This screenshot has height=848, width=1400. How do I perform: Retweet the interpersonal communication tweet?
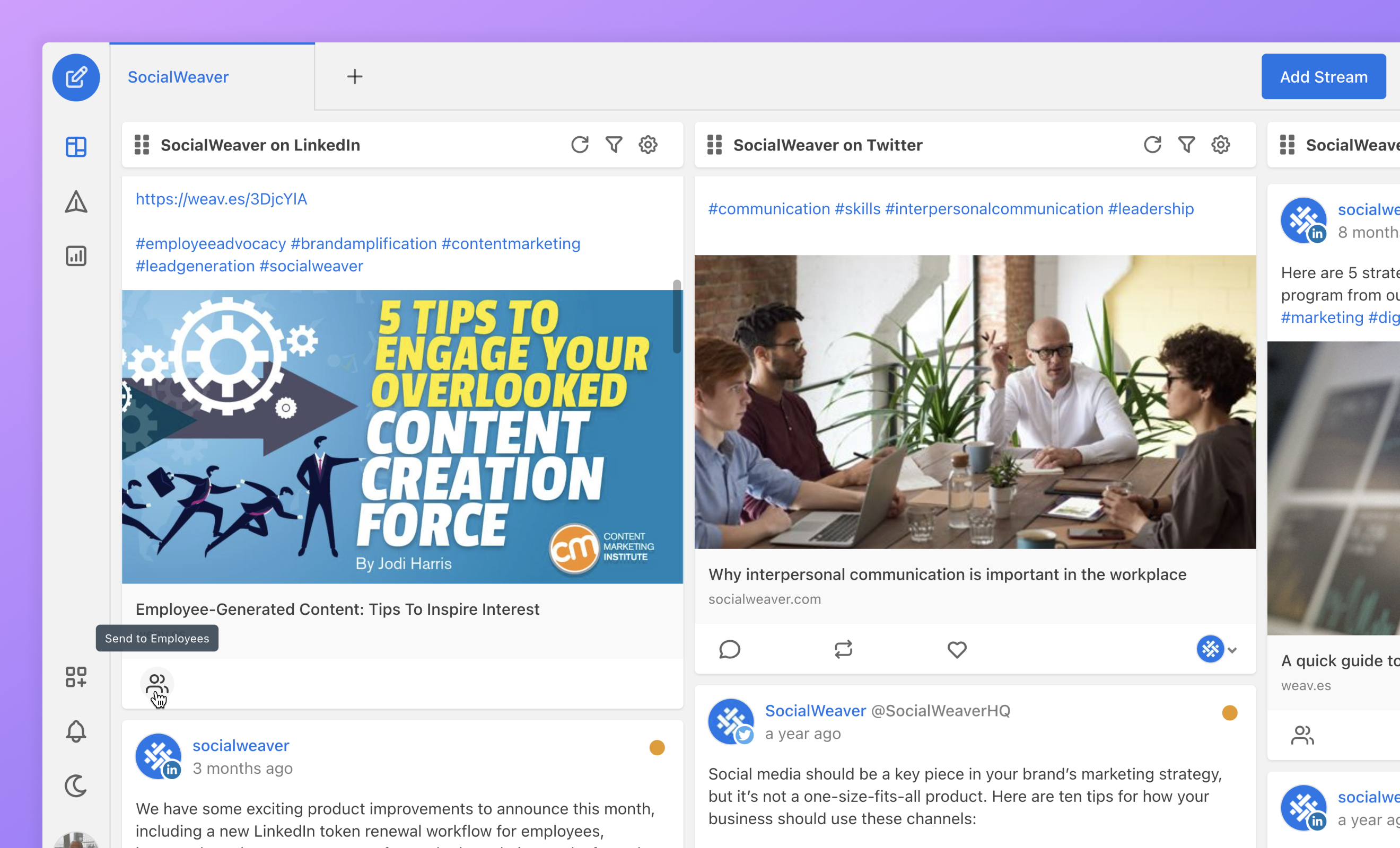pyautogui.click(x=843, y=649)
